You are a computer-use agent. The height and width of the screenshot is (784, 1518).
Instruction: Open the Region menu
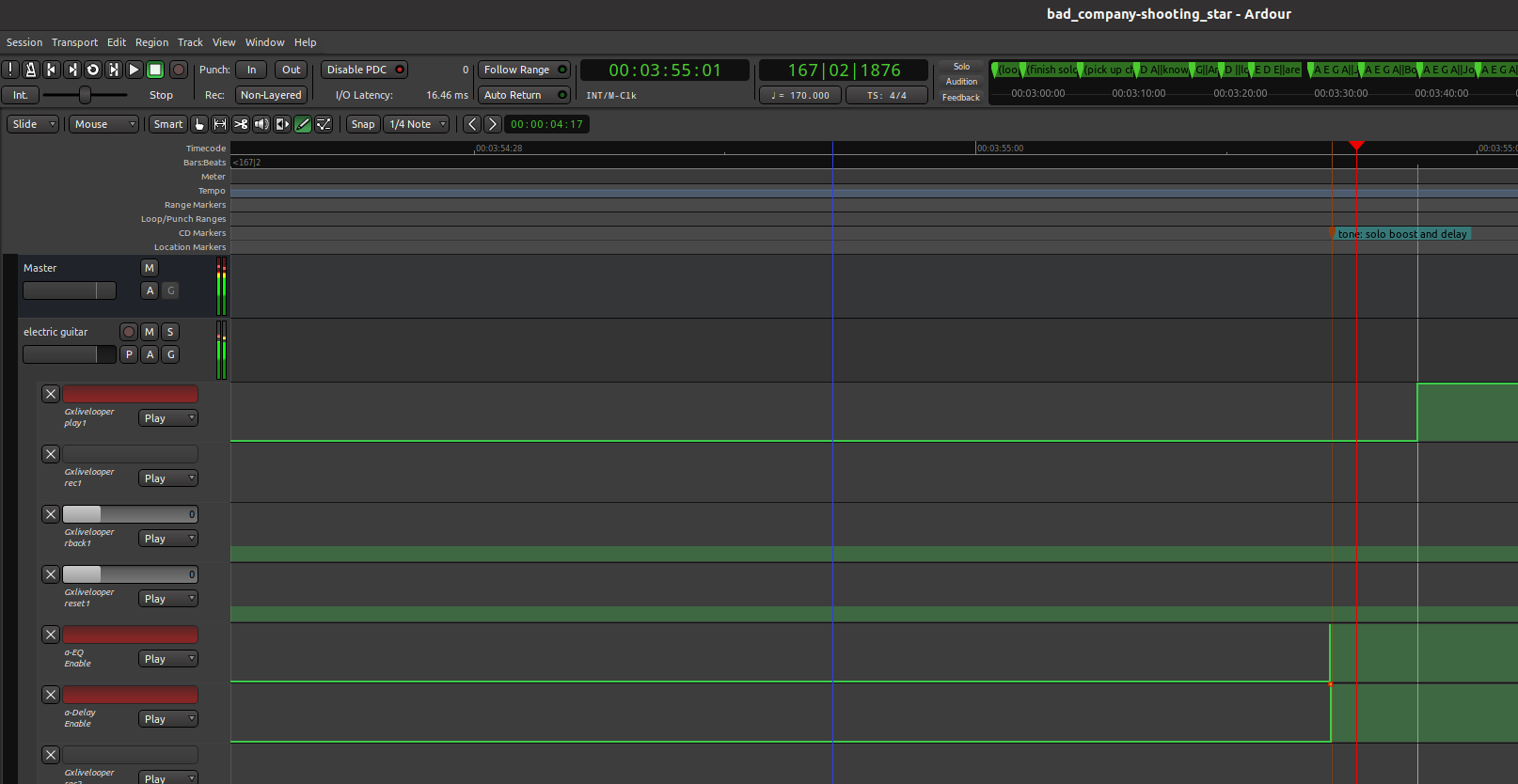tap(151, 42)
